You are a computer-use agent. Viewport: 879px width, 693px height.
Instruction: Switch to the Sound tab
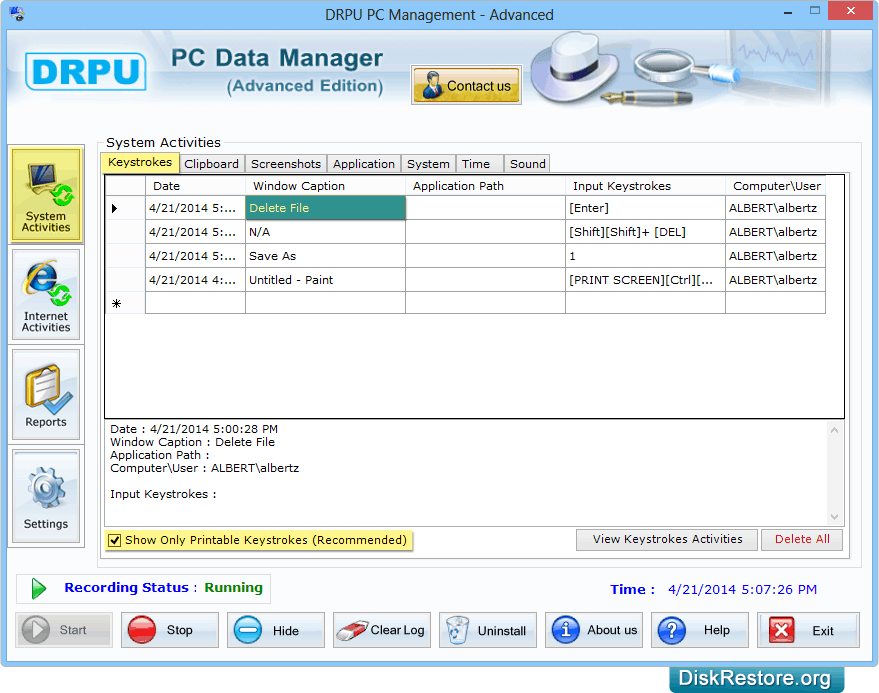click(x=528, y=164)
